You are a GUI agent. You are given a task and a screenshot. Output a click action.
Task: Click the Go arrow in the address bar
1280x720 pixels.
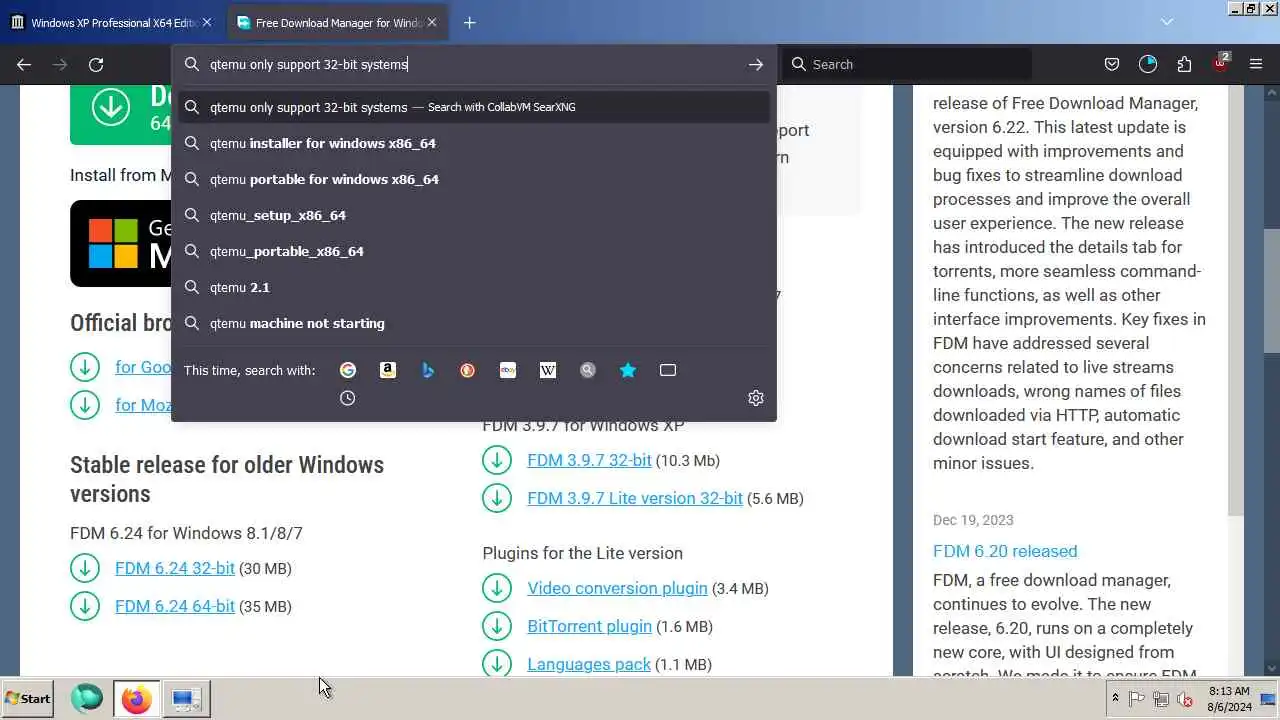[756, 64]
